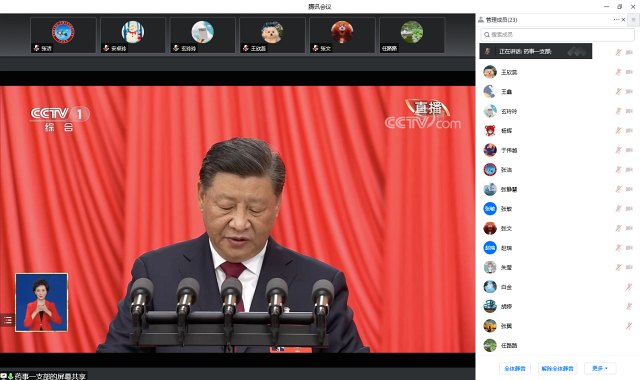Click the 全体静音 mute all button

[515, 368]
